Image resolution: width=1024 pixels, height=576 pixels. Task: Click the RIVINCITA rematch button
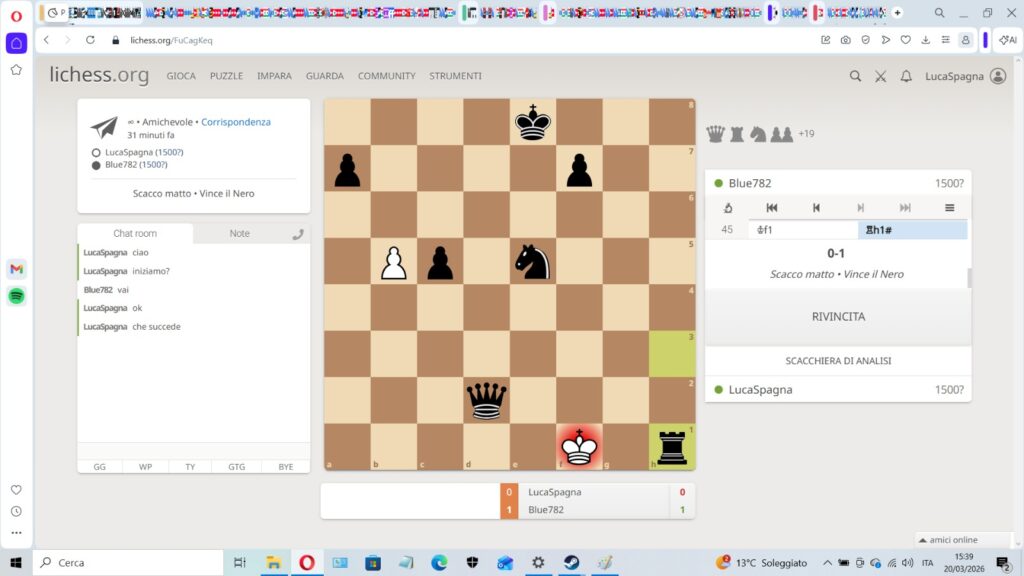[x=838, y=317]
